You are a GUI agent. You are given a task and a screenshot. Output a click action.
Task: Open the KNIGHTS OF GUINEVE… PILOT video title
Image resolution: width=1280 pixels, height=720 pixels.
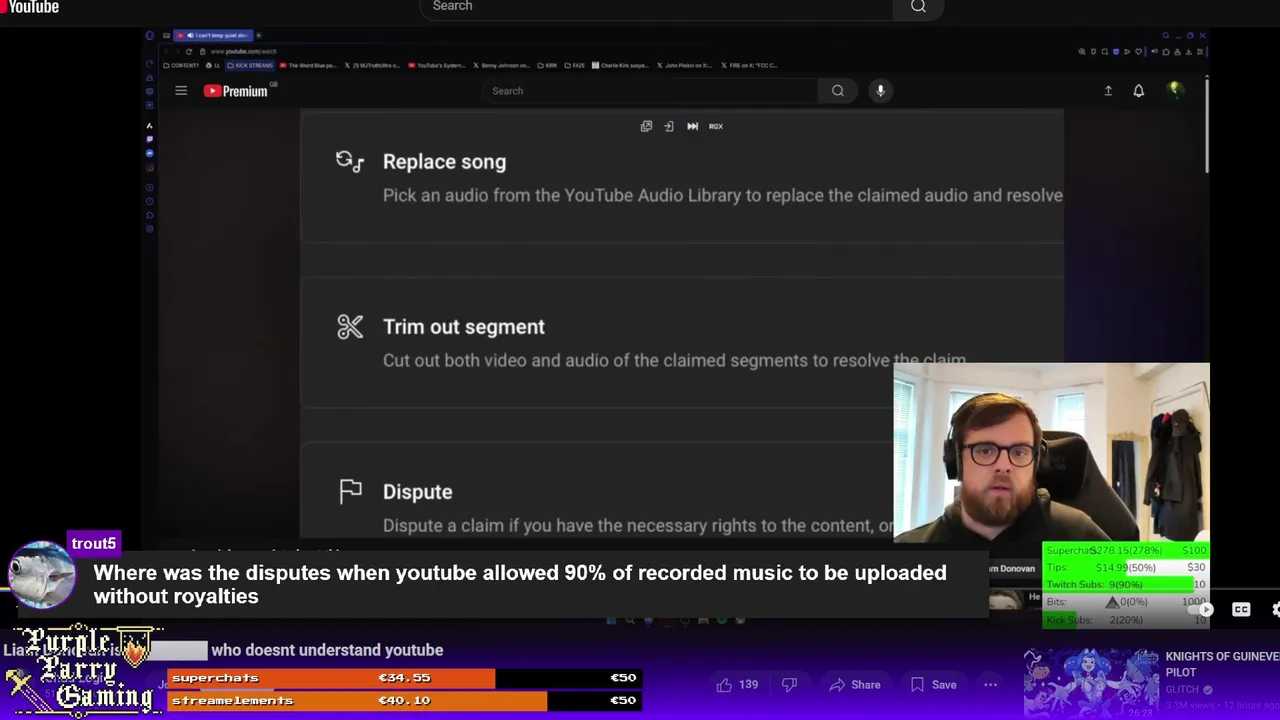[x=1222, y=664]
